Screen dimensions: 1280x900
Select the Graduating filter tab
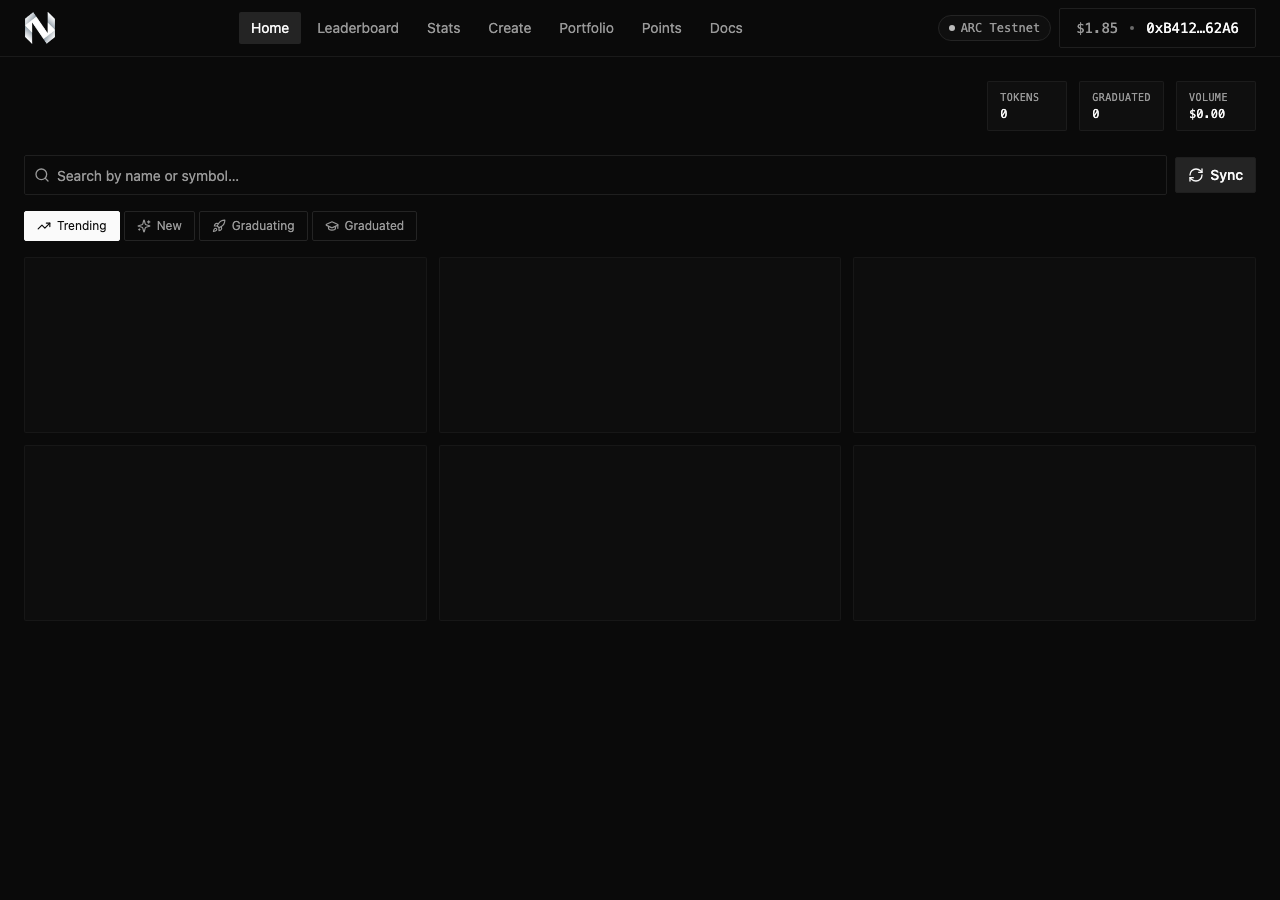tap(253, 226)
